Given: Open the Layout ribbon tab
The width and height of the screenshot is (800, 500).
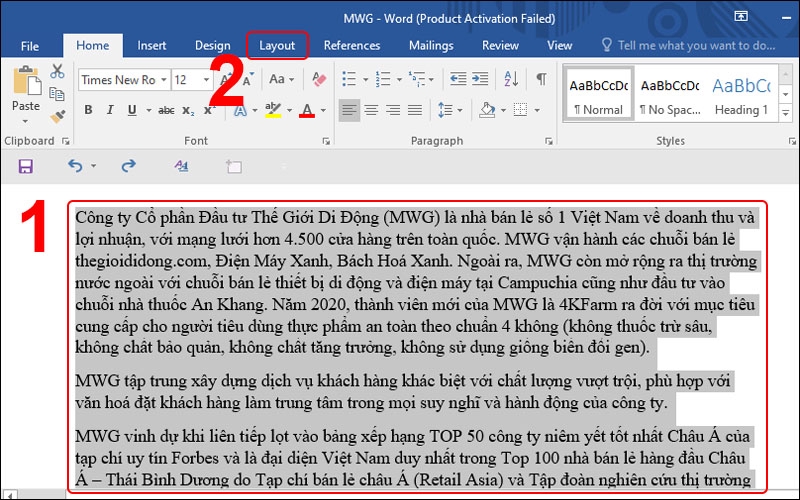Looking at the screenshot, I should coord(277,45).
